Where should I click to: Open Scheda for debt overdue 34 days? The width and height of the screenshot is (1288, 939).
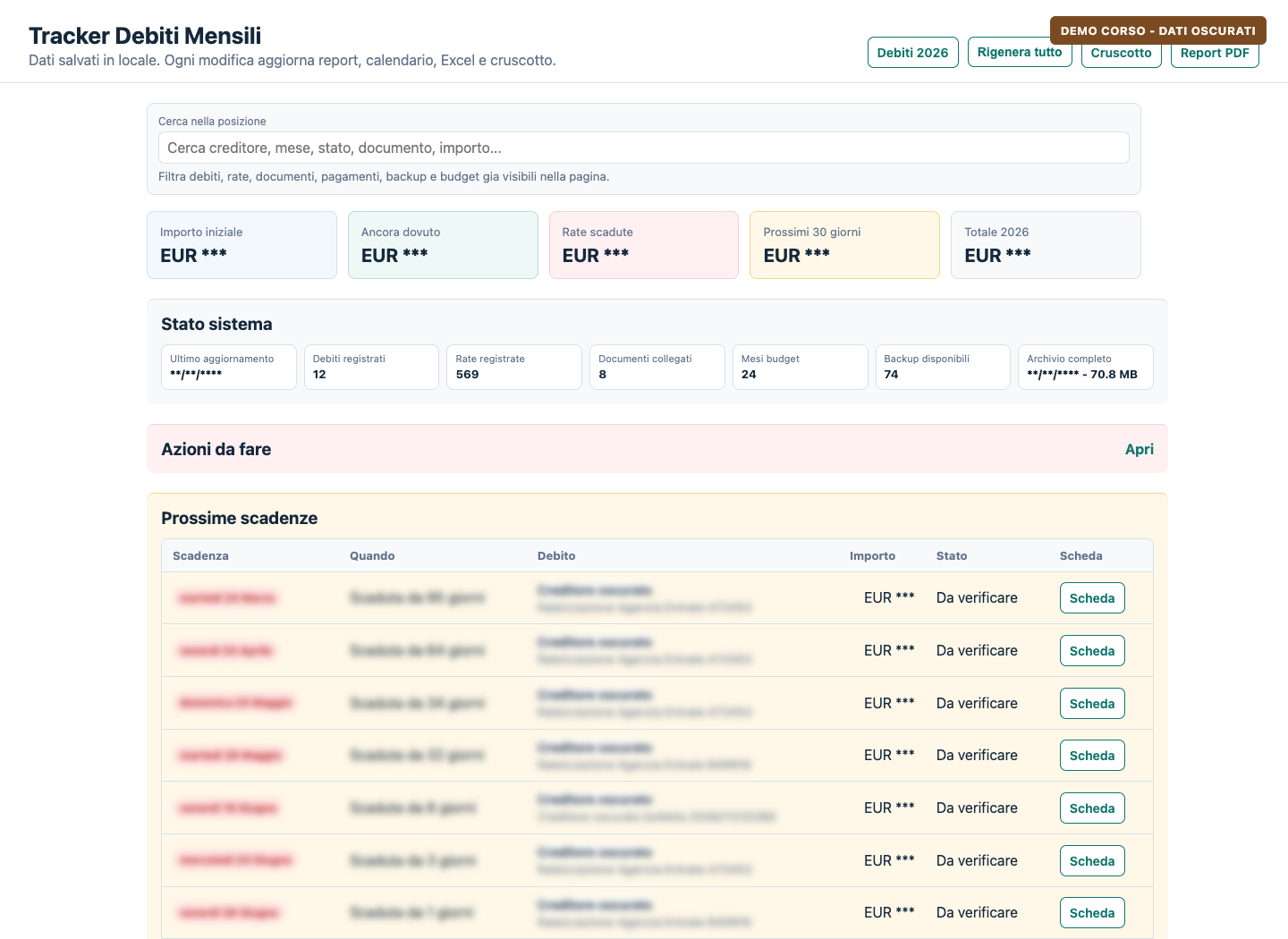coord(1092,704)
